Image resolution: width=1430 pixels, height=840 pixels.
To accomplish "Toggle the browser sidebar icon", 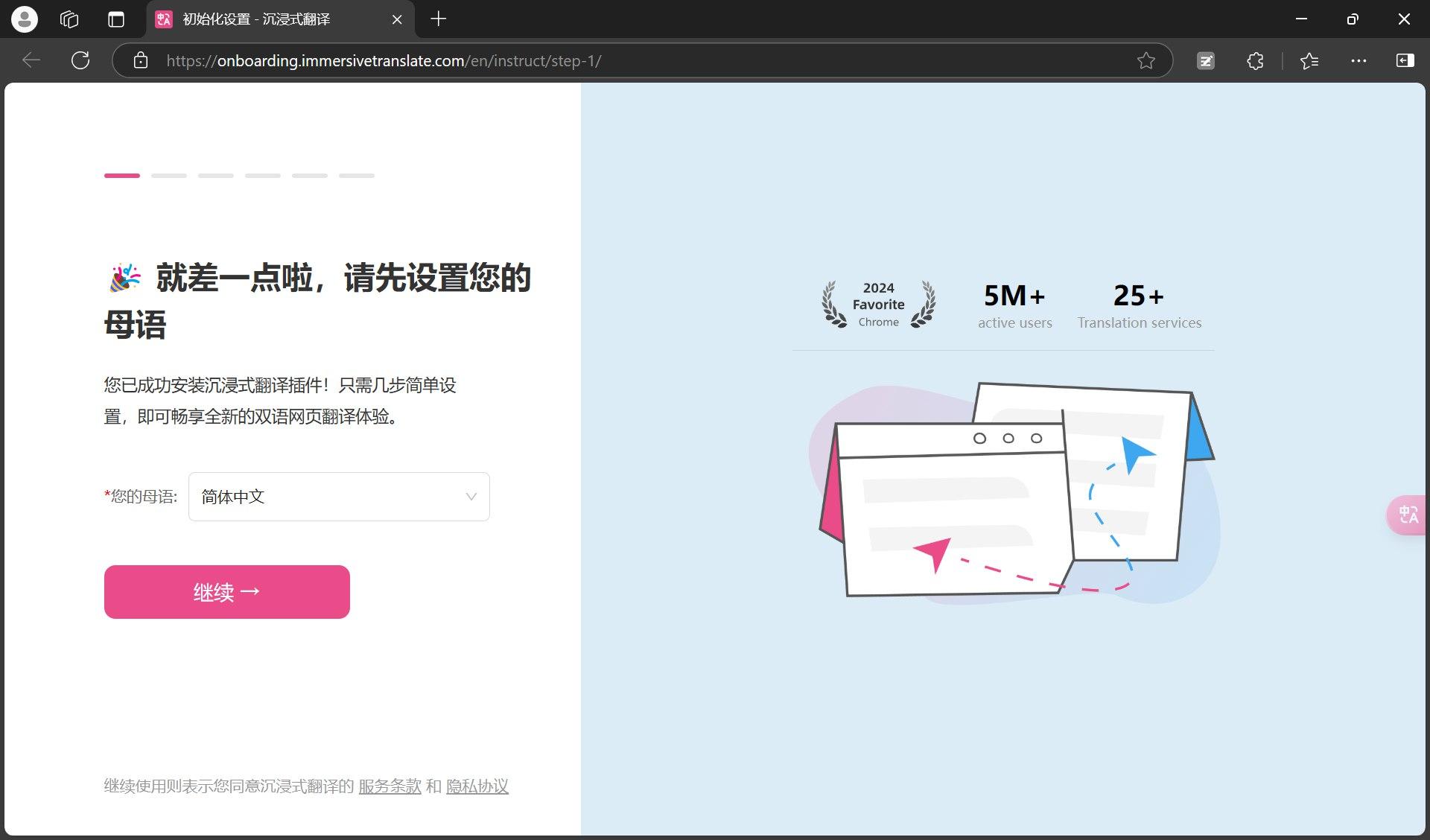I will pyautogui.click(x=1405, y=60).
